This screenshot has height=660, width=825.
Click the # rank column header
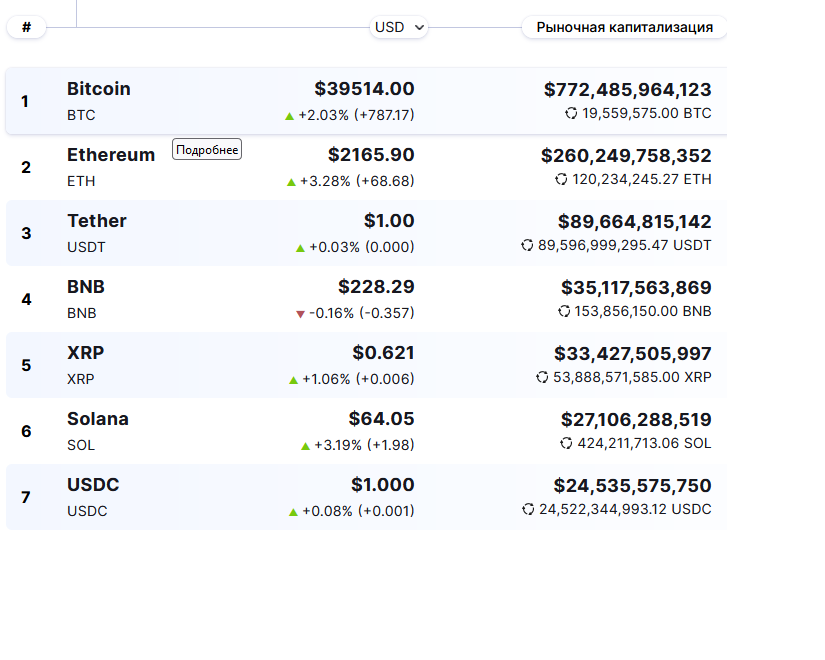26,28
